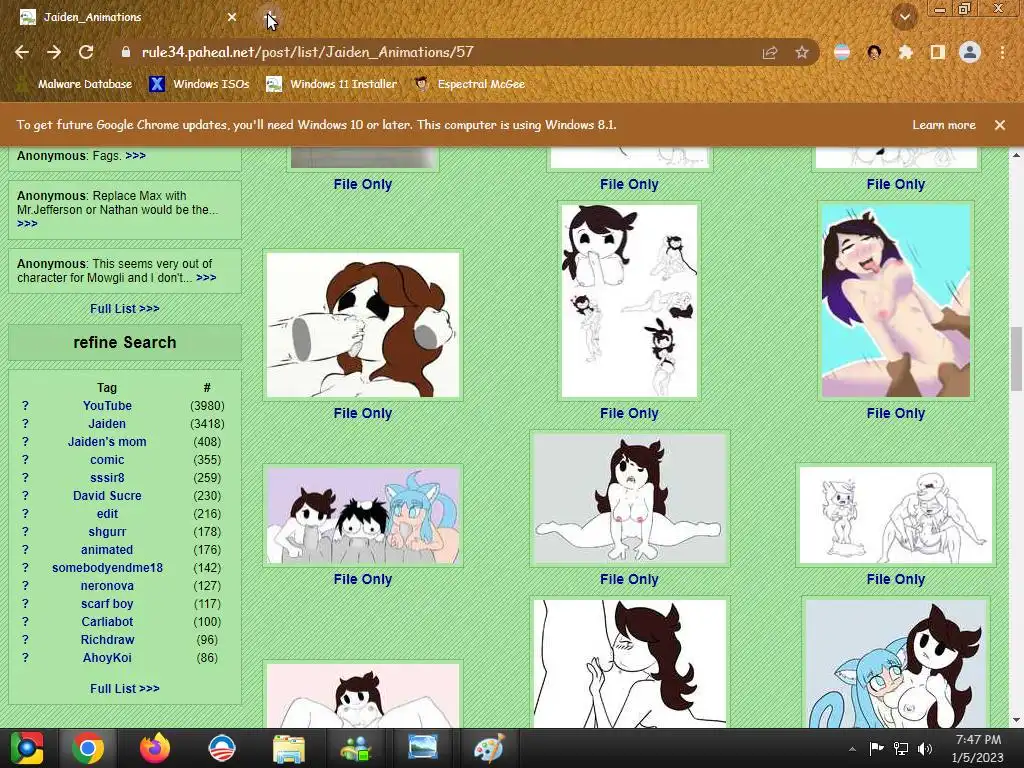The image size is (1024, 768).
Task: Refine search by neronova tag
Action: (107, 586)
